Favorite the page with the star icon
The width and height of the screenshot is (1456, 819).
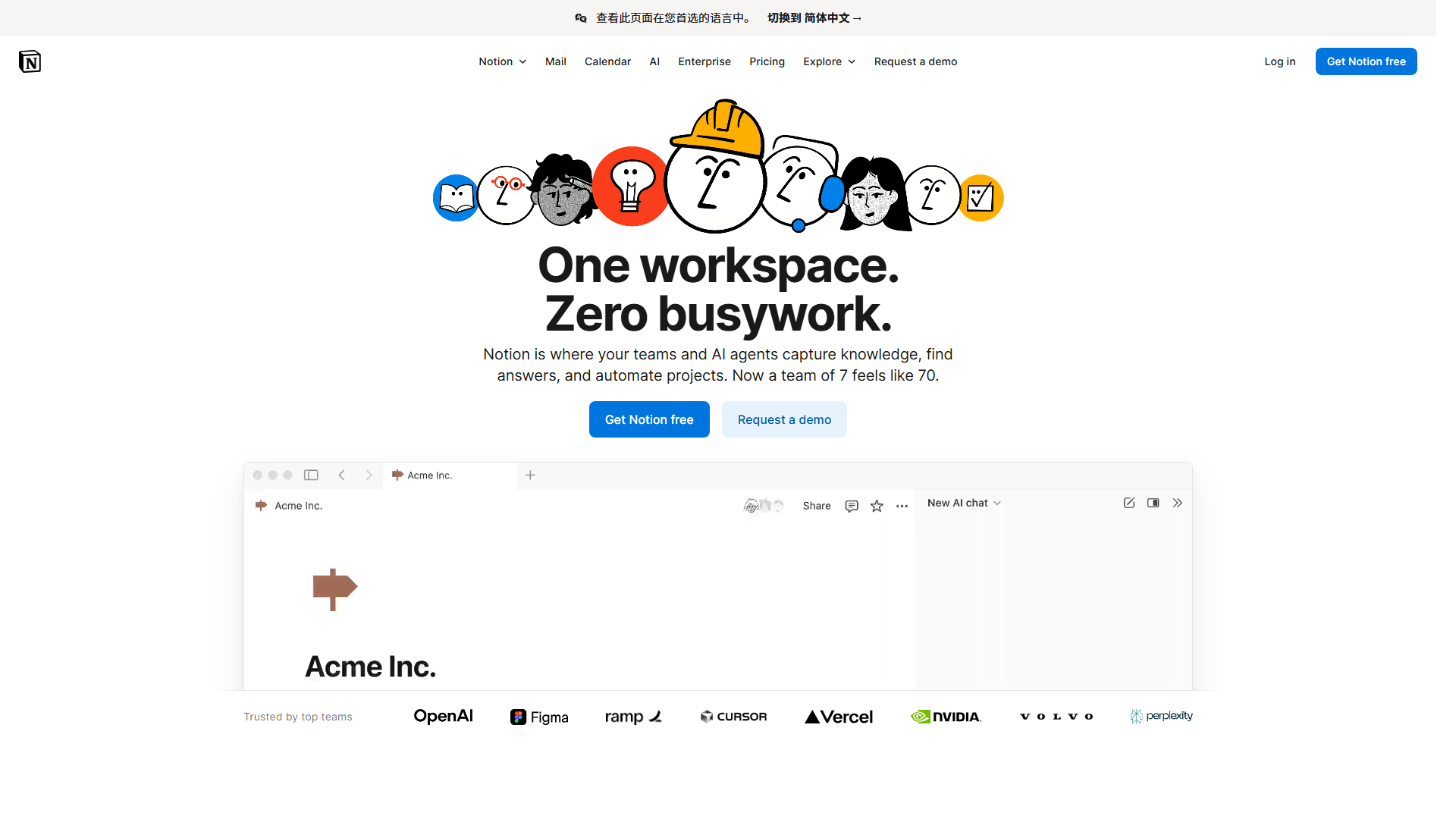click(877, 506)
